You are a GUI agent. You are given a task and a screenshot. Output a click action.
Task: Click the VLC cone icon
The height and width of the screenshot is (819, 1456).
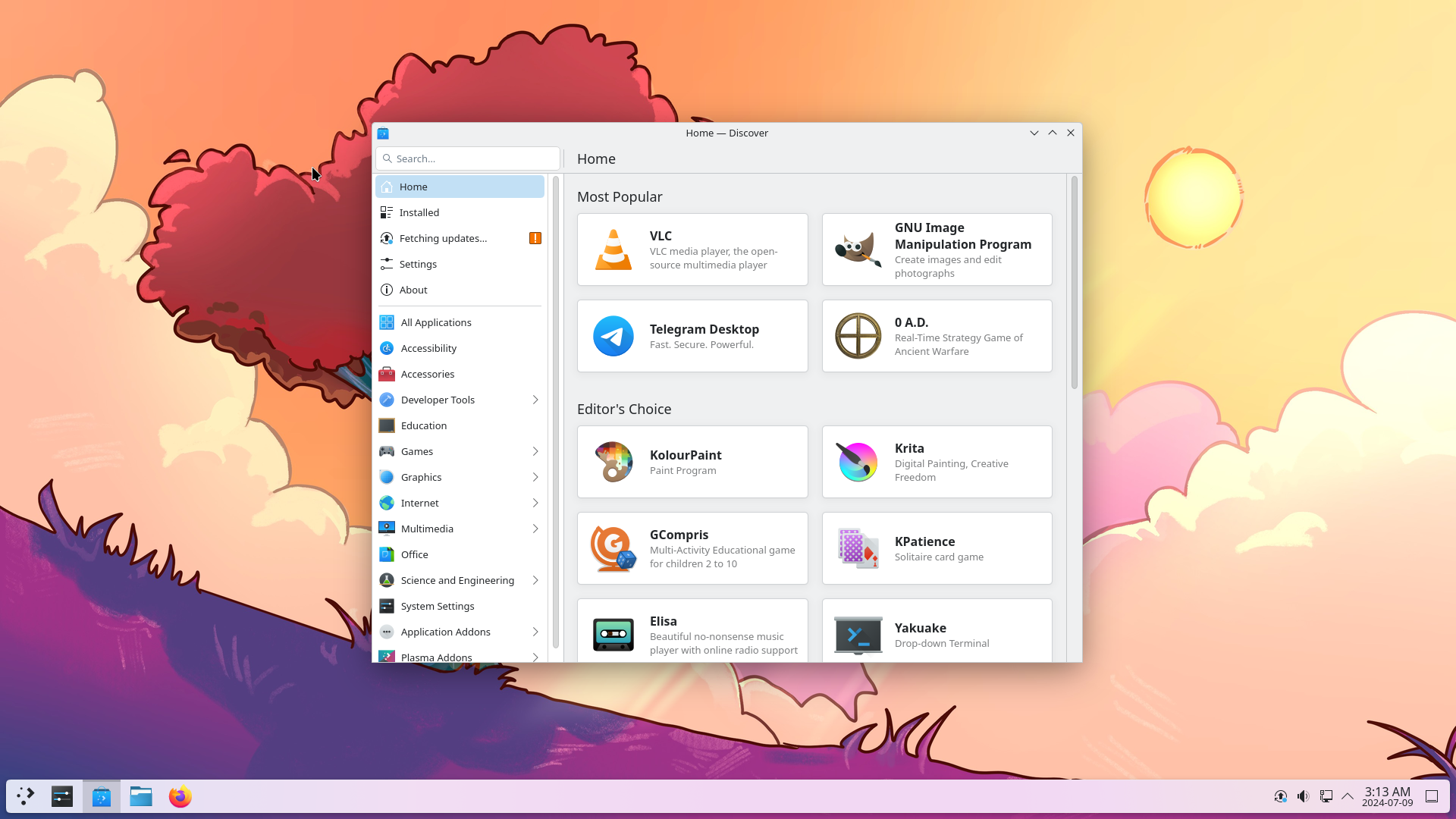[613, 249]
